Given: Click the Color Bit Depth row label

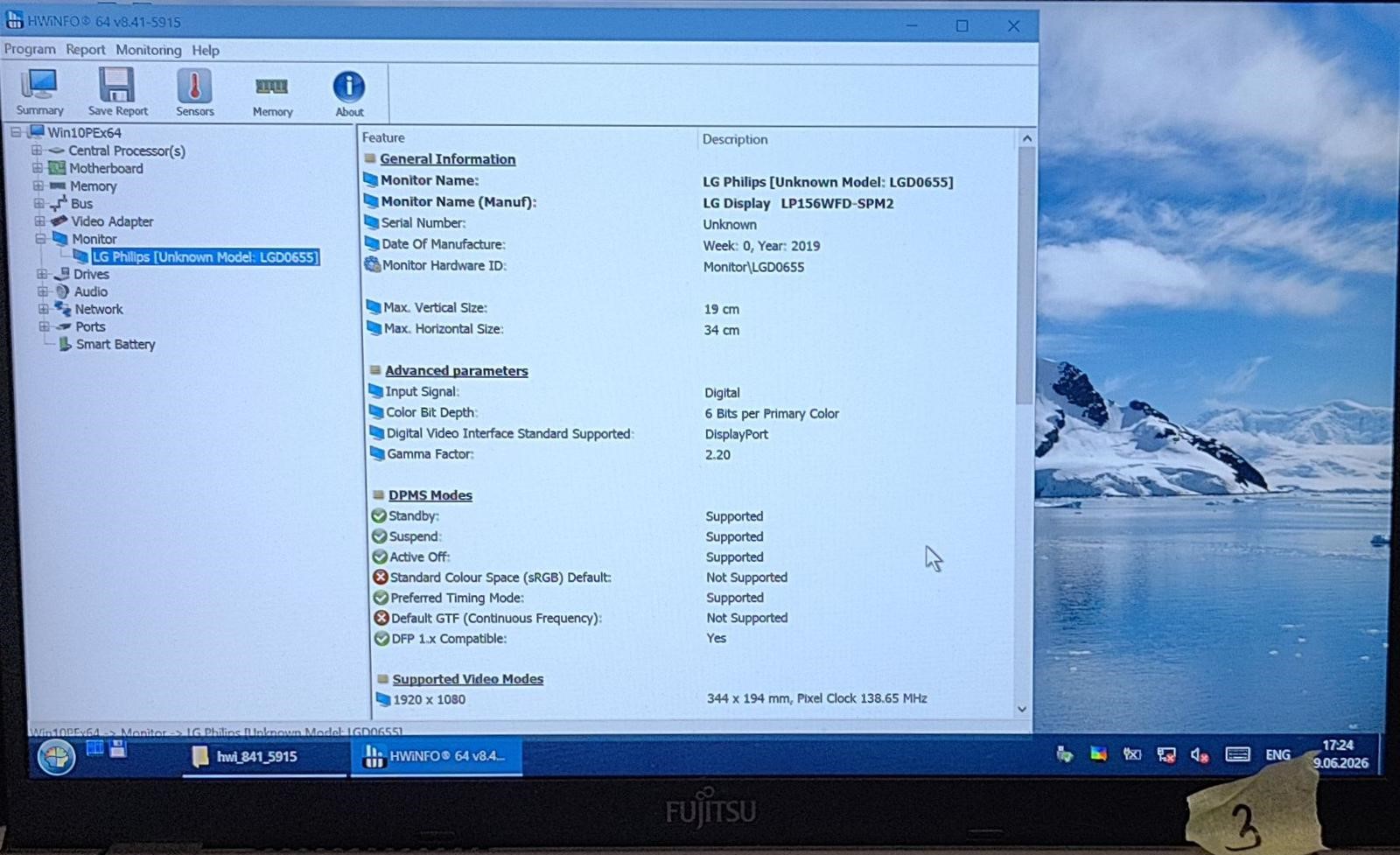Looking at the screenshot, I should coord(431,412).
